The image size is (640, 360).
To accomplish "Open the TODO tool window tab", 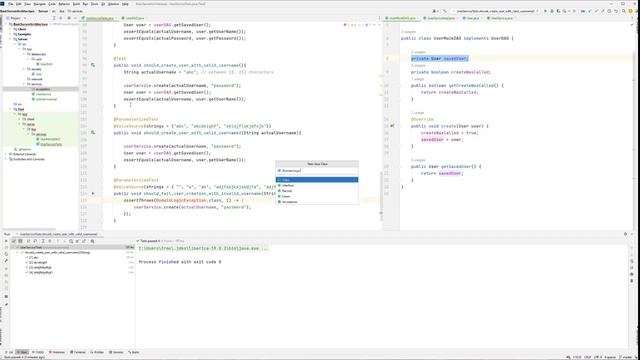I will [38, 352].
